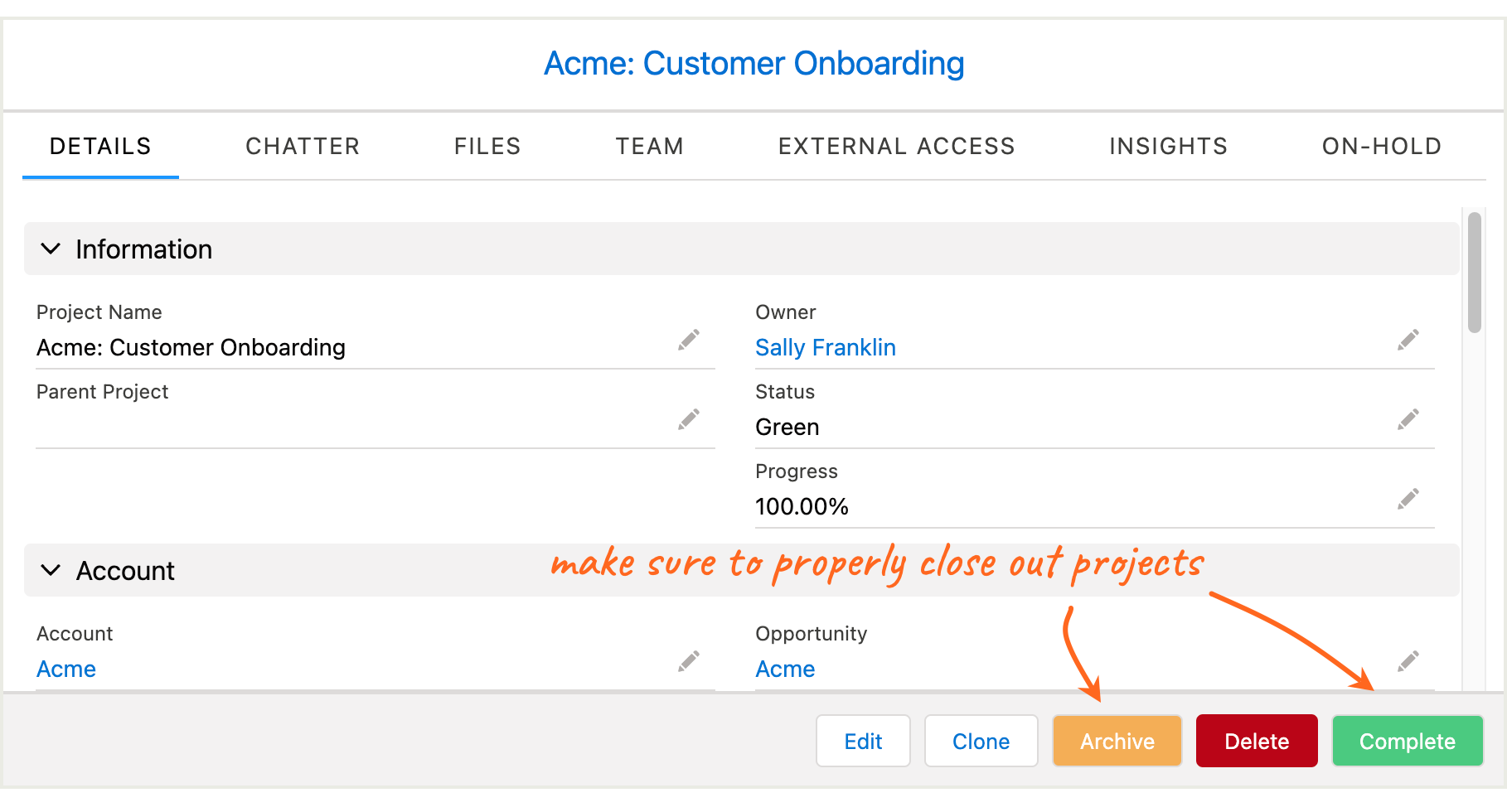1507x812 pixels.
Task: Collapse the Account section
Action: click(51, 570)
